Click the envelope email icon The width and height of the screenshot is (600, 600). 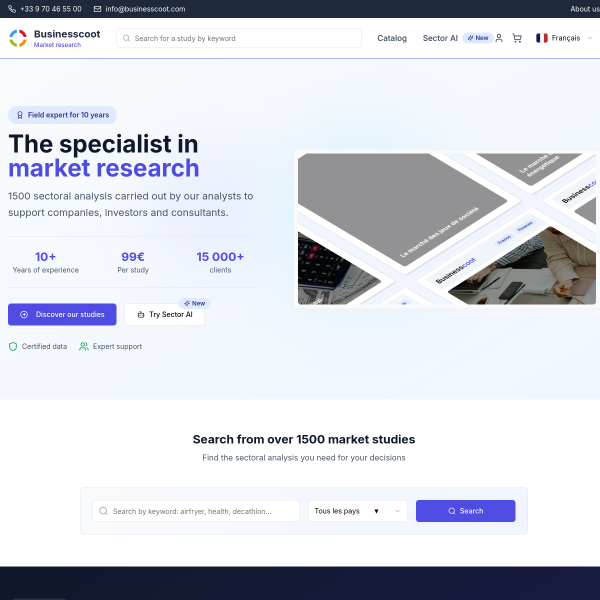click(98, 9)
